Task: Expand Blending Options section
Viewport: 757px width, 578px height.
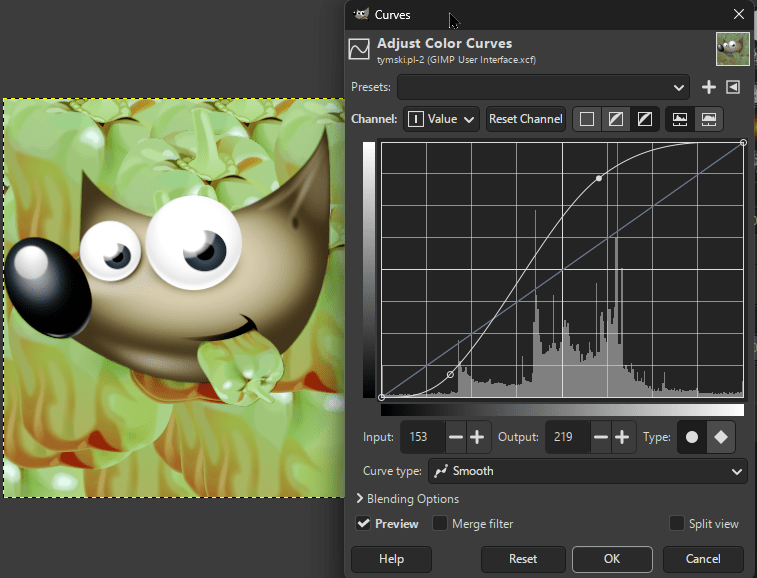Action: click(x=407, y=499)
